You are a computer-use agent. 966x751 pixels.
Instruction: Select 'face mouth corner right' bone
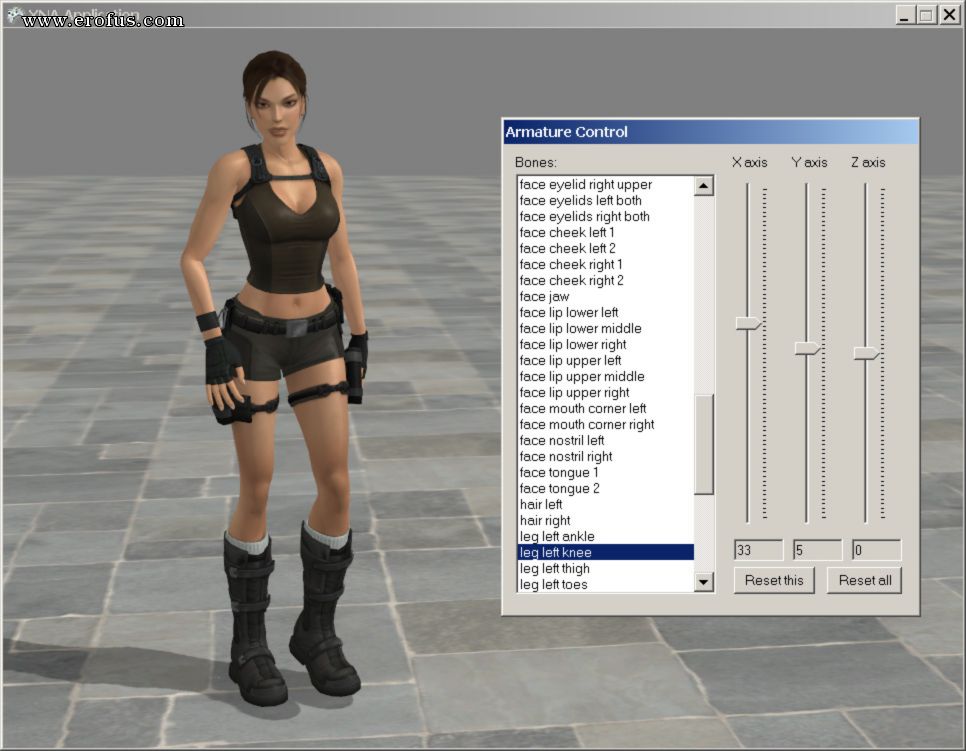606,424
